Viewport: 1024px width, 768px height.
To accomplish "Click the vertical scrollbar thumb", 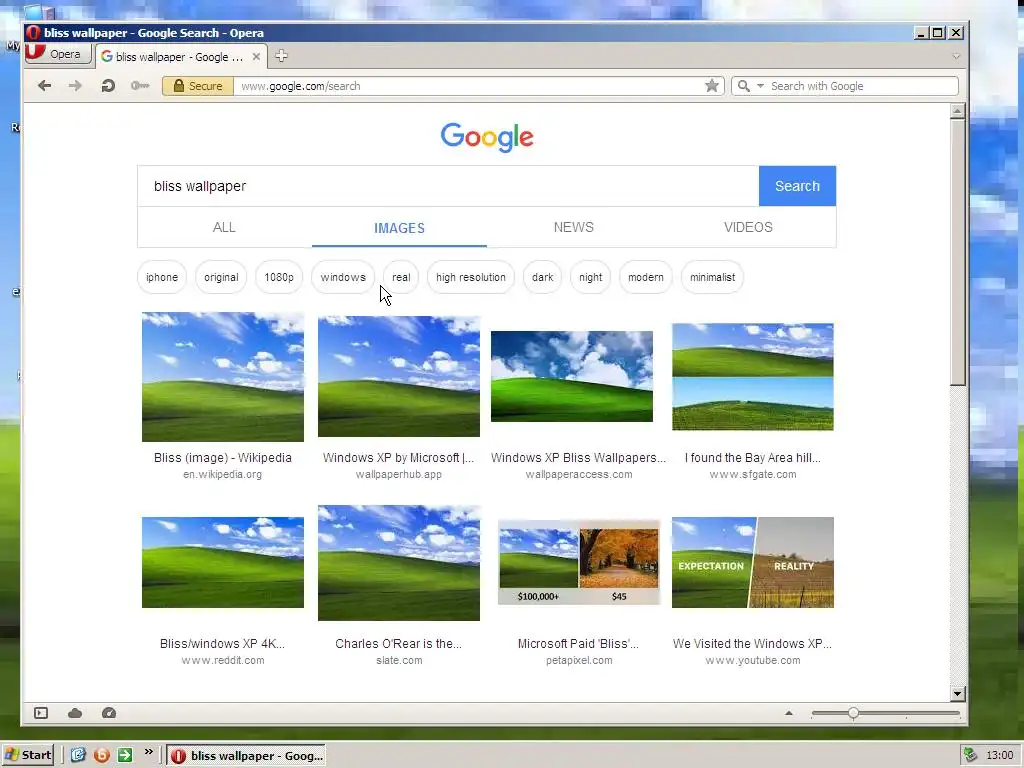I will (x=957, y=252).
